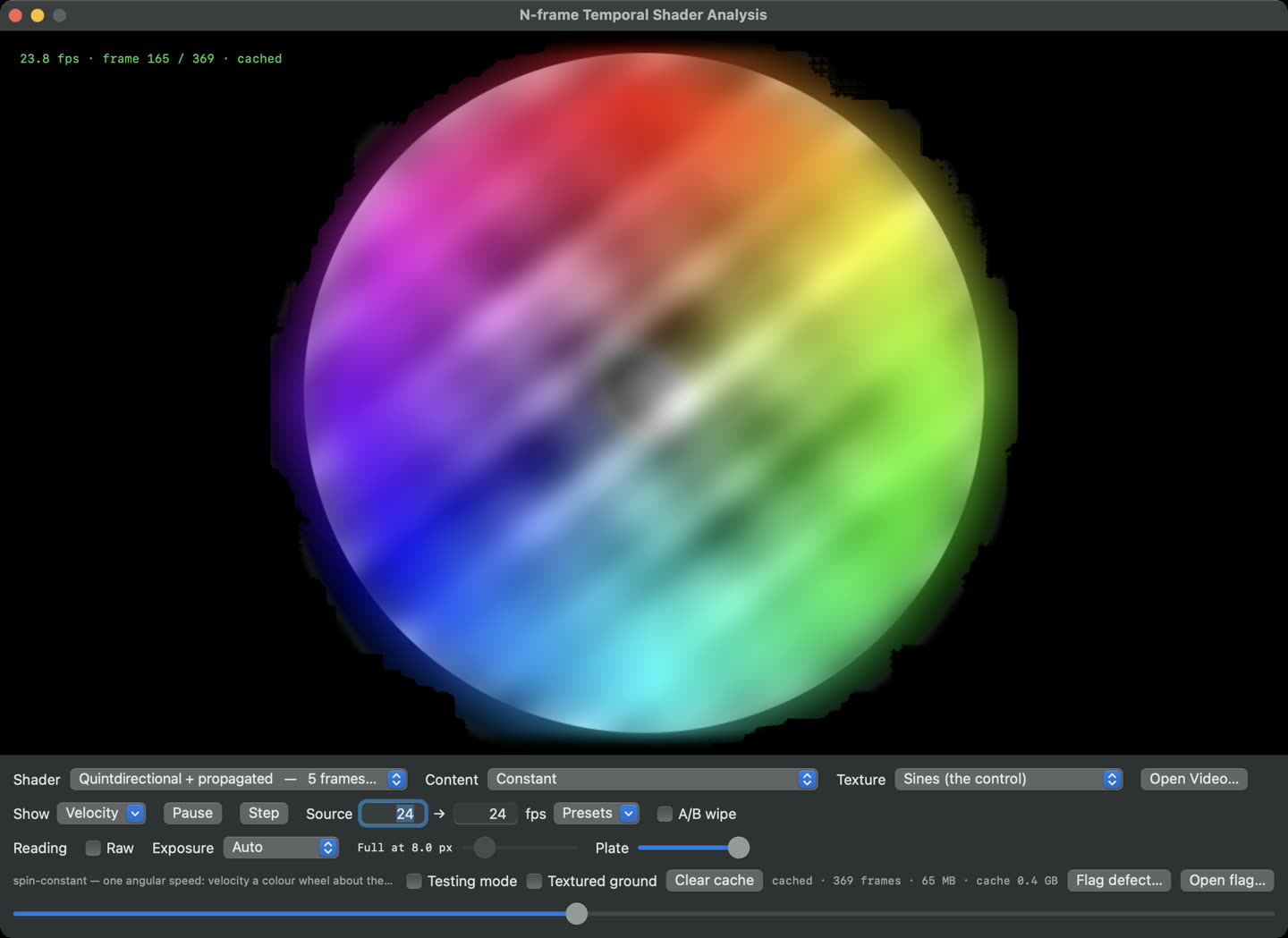
Task: Click the Open flag... button
Action: coord(1227,881)
